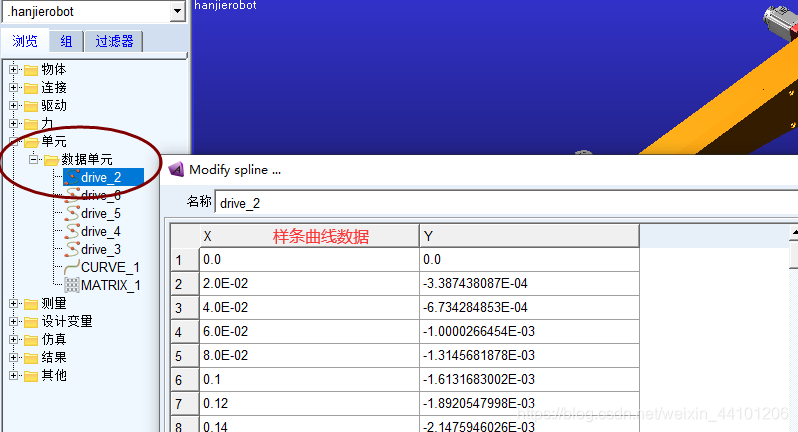Click the spline icon beside drive_3
The image size is (798, 432).
(72, 249)
